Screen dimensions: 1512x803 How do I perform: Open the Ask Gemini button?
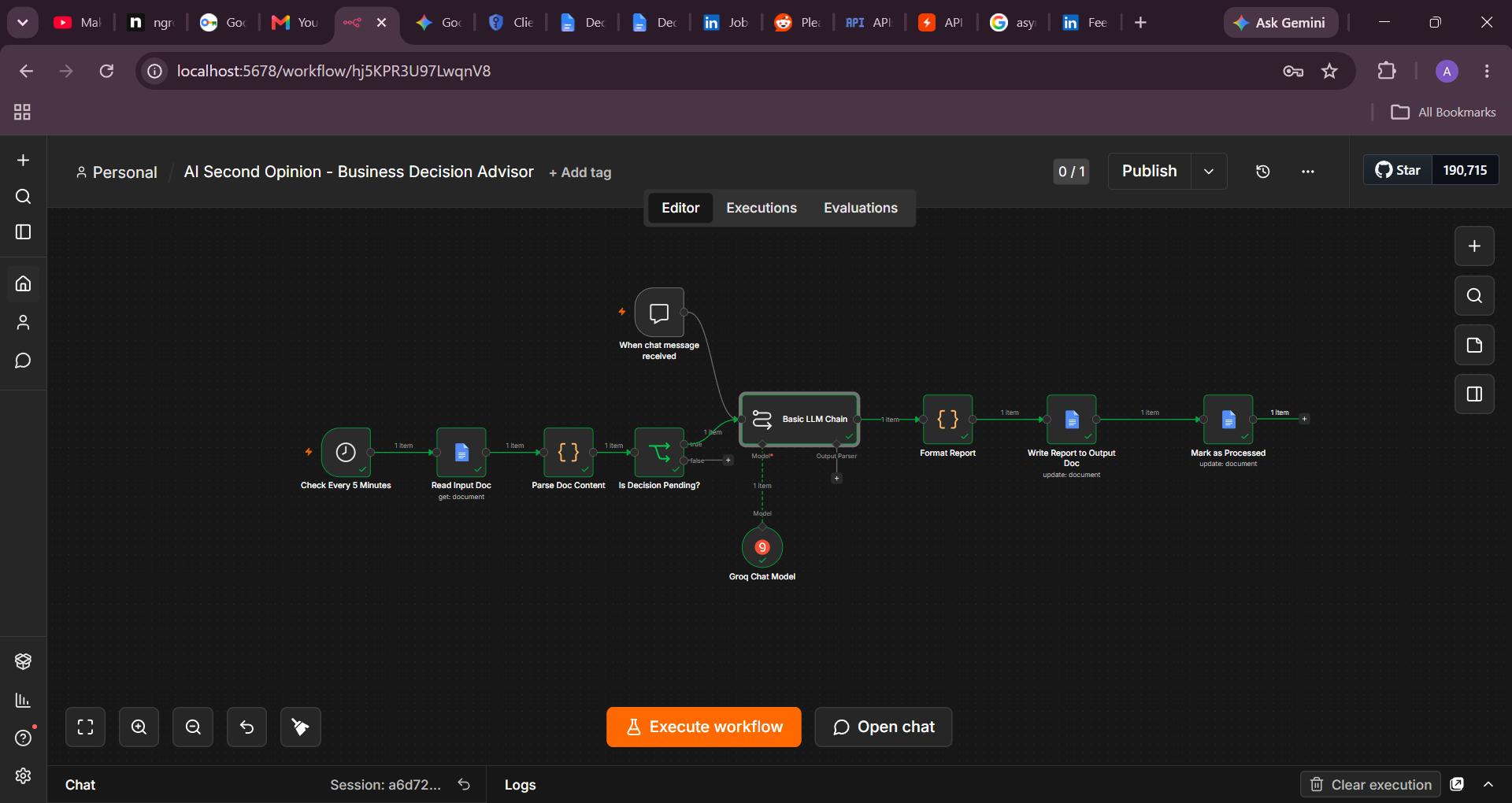coord(1281,23)
